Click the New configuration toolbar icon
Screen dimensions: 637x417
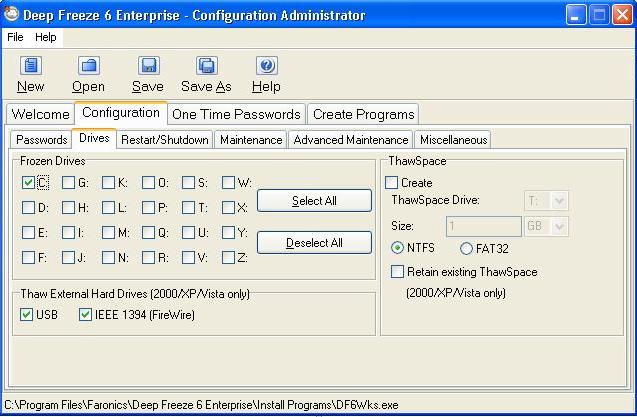click(x=31, y=65)
